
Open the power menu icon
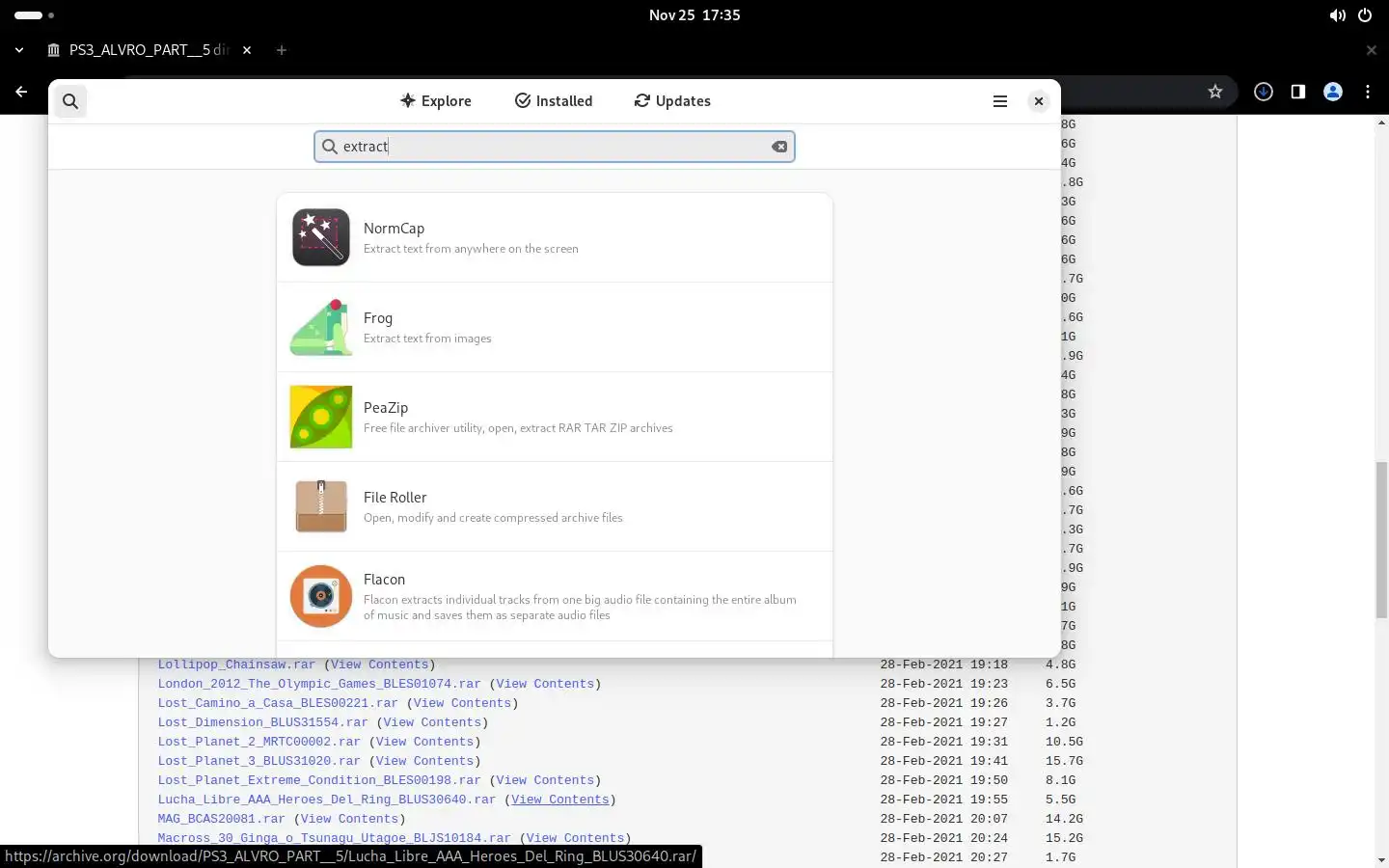[1365, 15]
